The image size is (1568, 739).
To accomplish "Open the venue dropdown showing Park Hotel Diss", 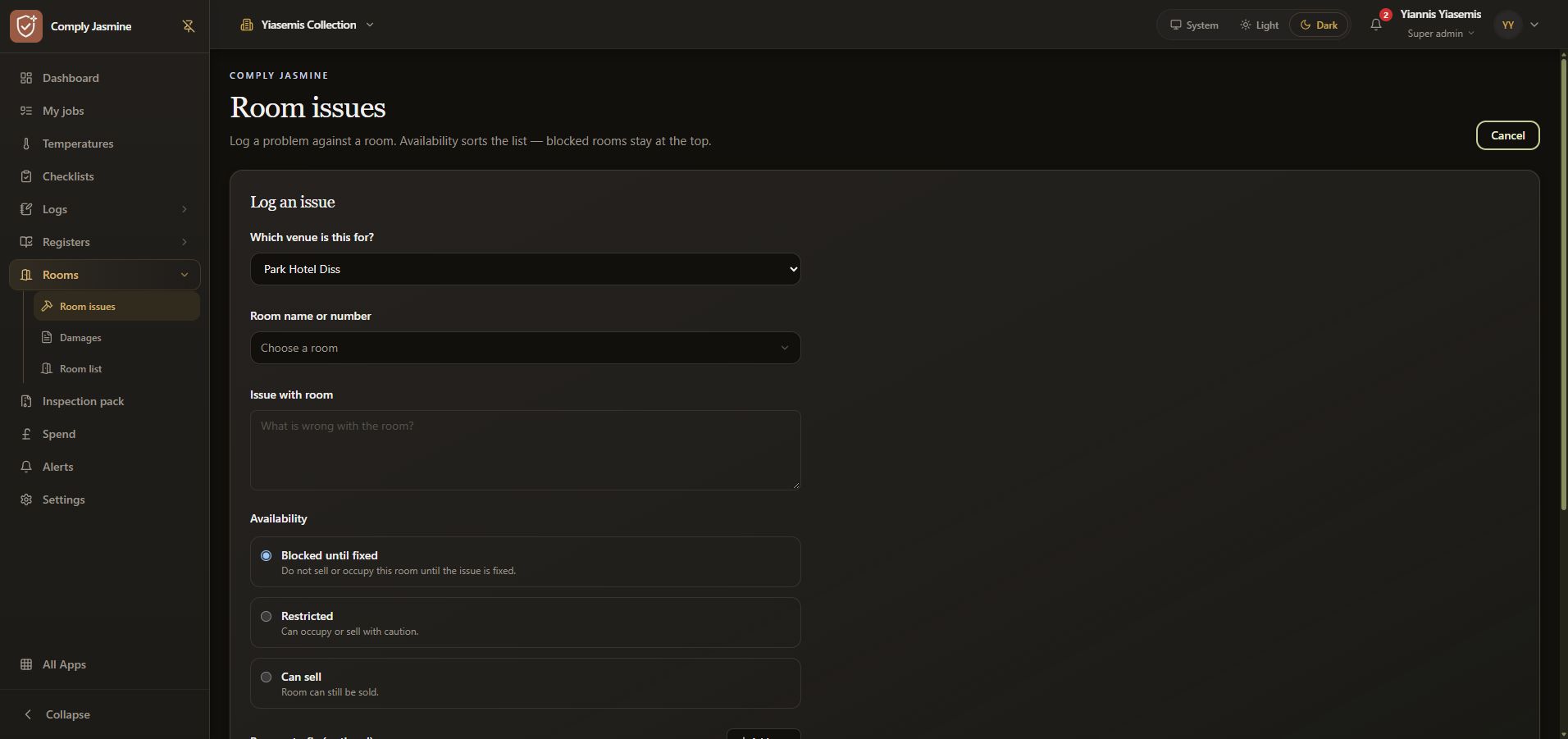I will 525,269.
